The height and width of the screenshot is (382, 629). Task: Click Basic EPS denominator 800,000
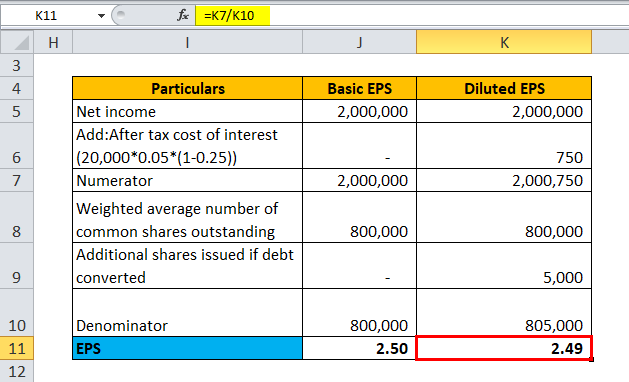(359, 312)
